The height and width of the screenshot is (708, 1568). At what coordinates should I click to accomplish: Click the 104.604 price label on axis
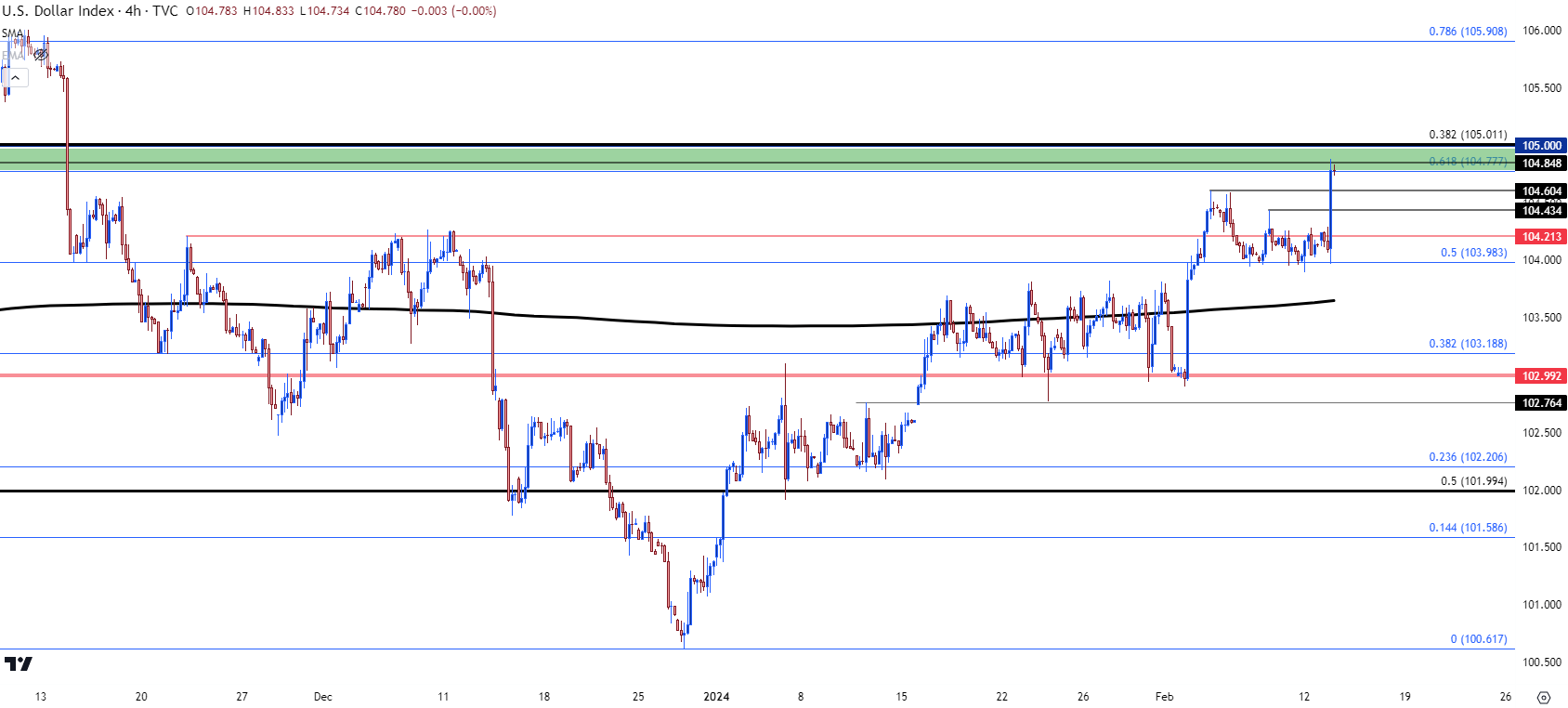click(1542, 191)
